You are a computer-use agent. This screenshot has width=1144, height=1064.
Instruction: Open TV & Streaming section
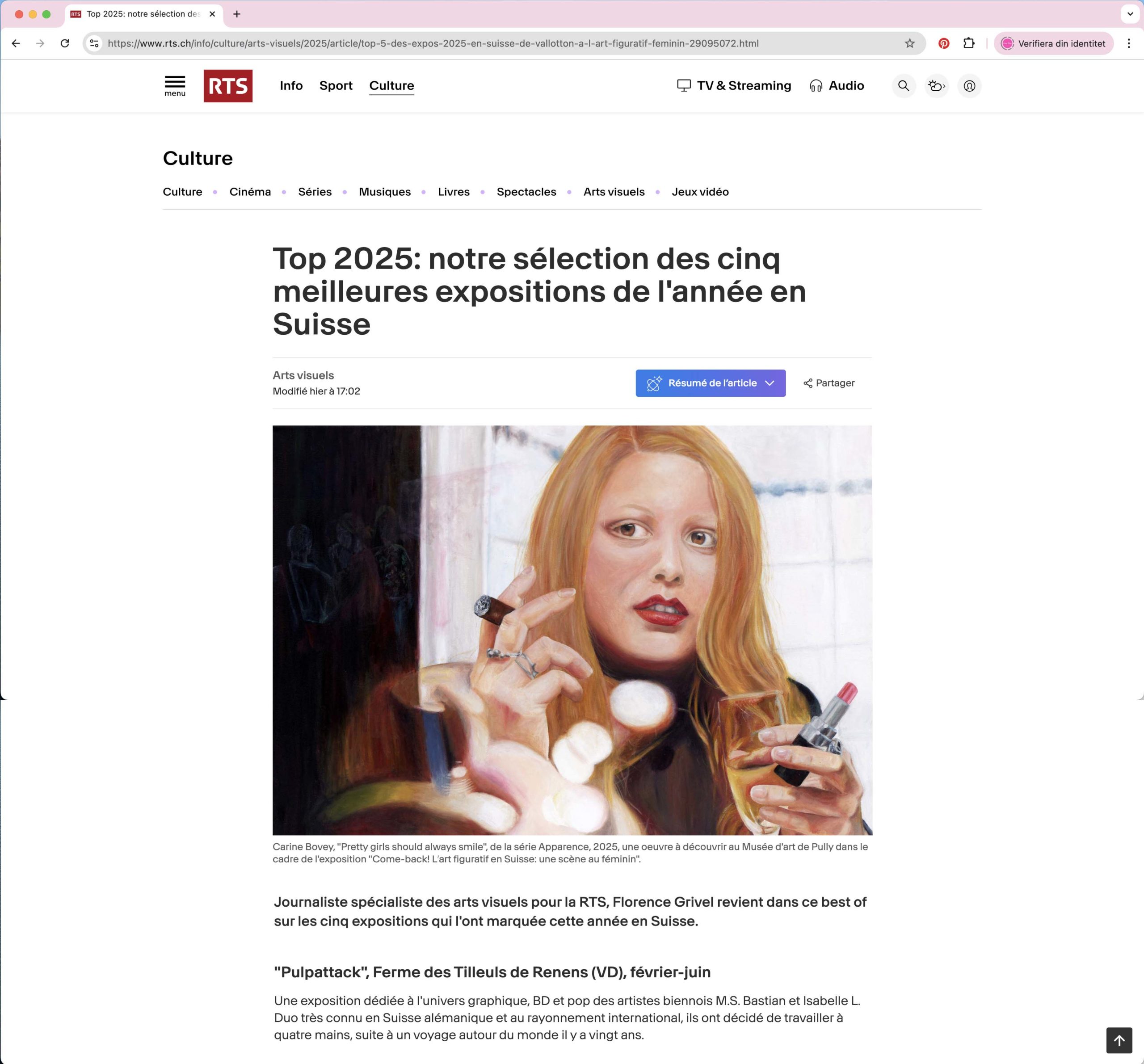coord(734,86)
